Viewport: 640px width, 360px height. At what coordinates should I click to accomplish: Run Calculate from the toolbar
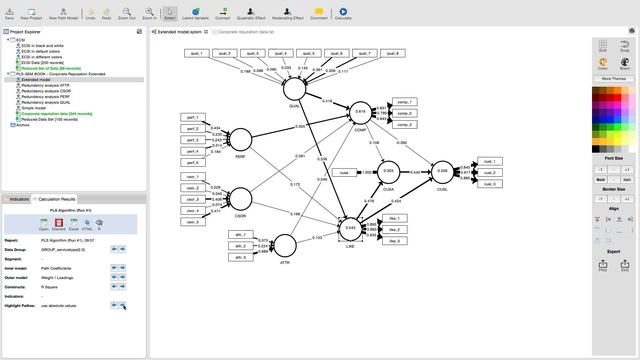coord(343,13)
